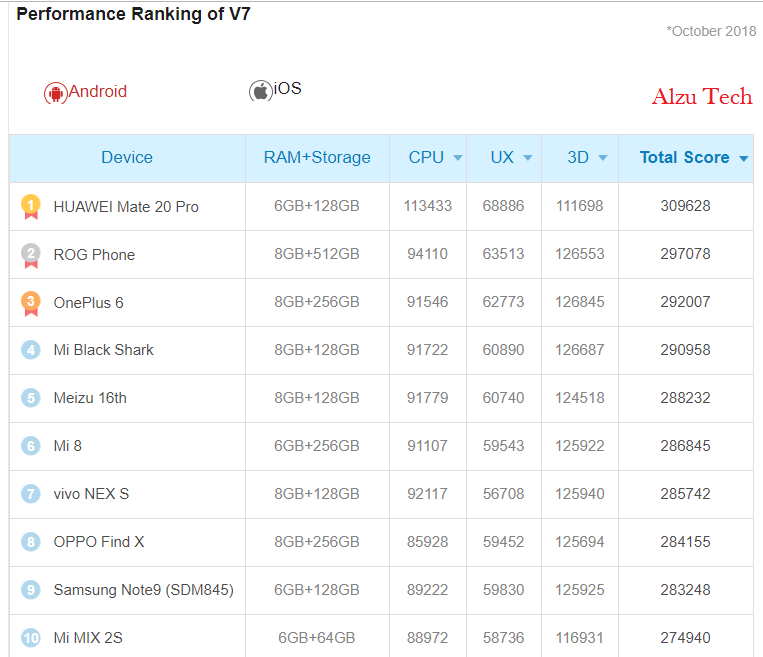Select total score 286845
This screenshot has height=657, width=763.
tap(685, 446)
